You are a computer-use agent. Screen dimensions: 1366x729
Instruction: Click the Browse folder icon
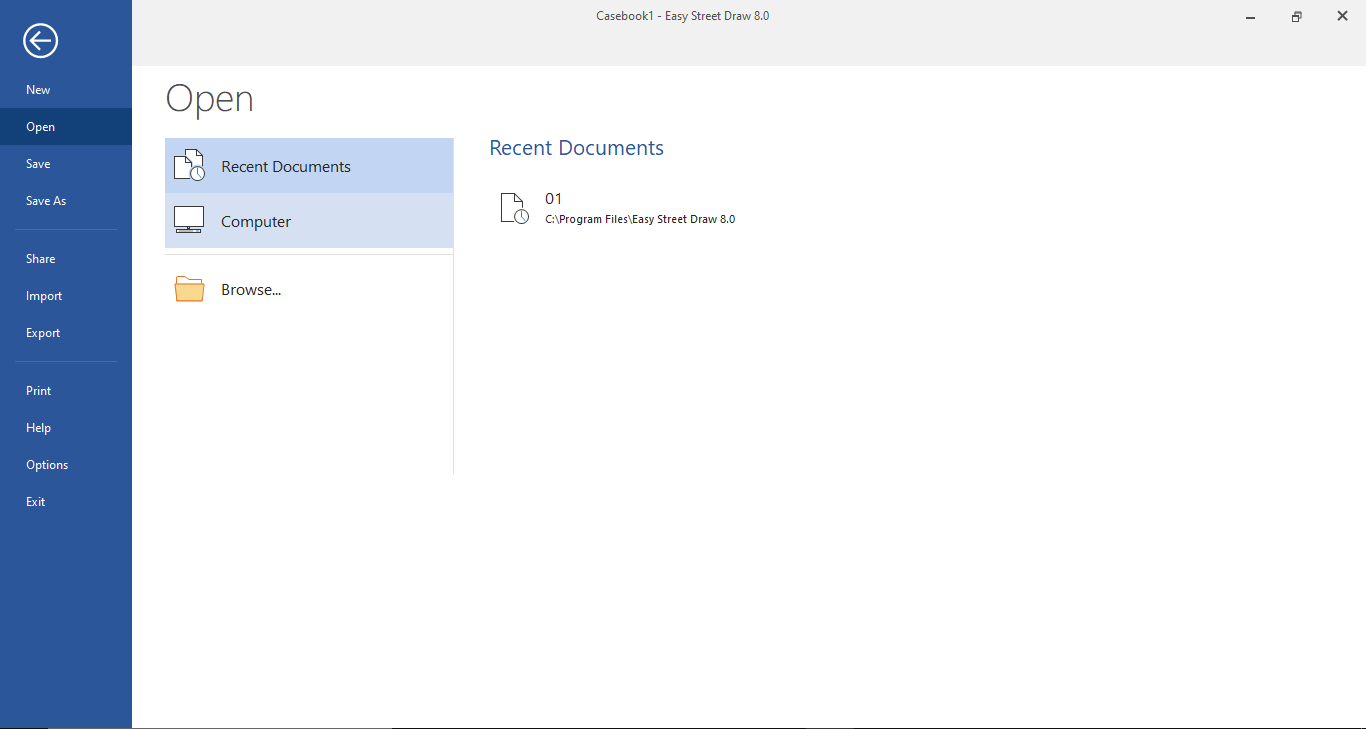click(x=189, y=289)
